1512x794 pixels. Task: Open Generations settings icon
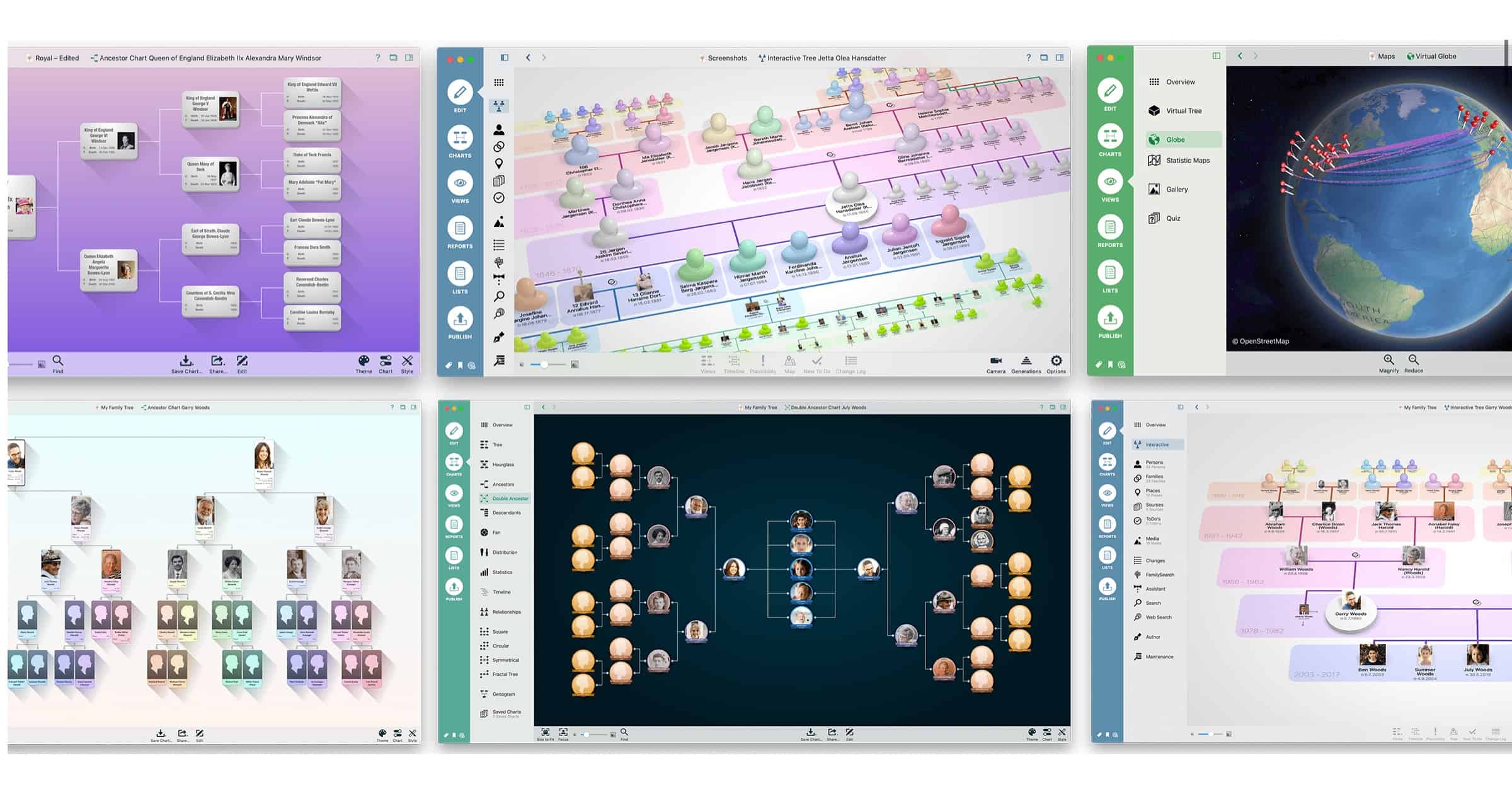tap(1026, 361)
